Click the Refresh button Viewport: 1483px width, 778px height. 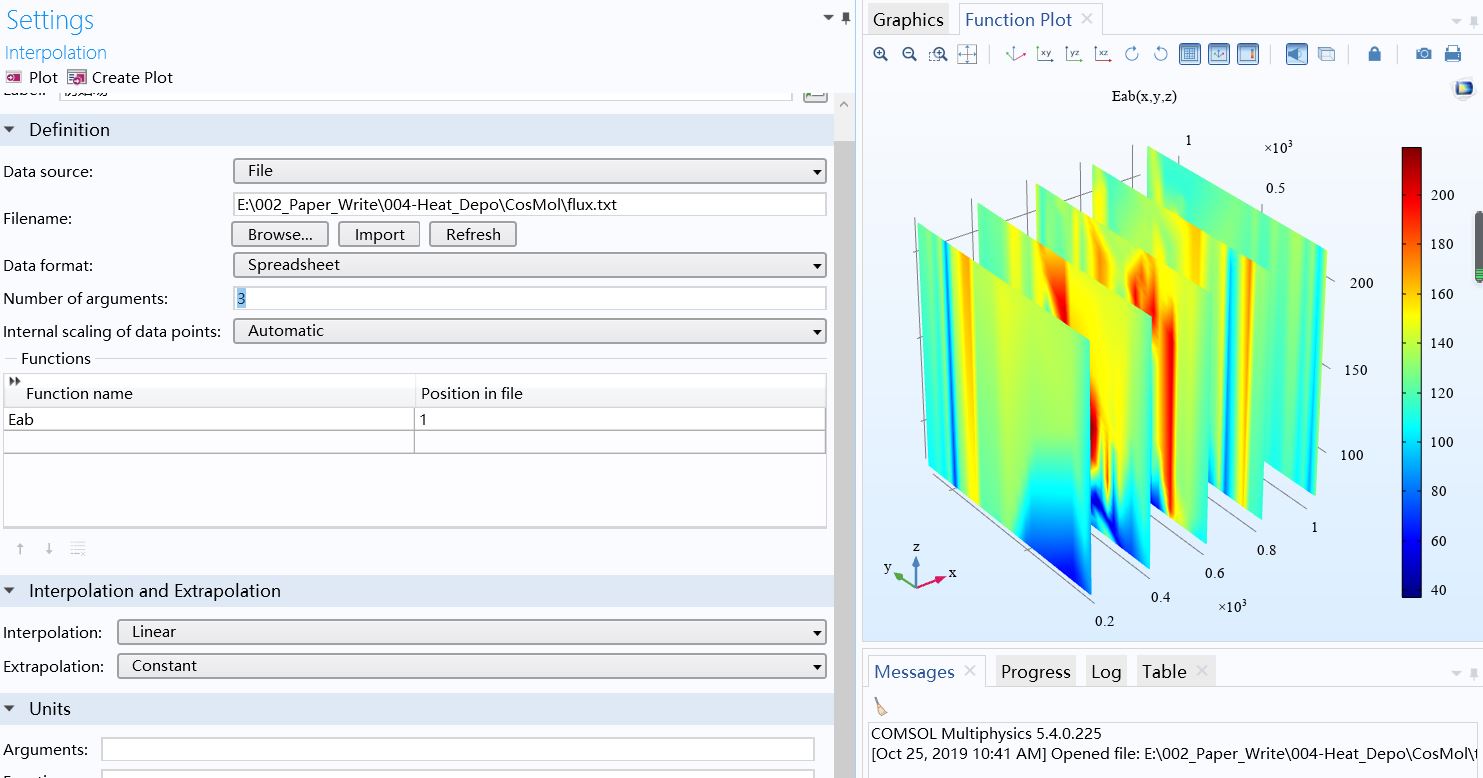click(473, 234)
